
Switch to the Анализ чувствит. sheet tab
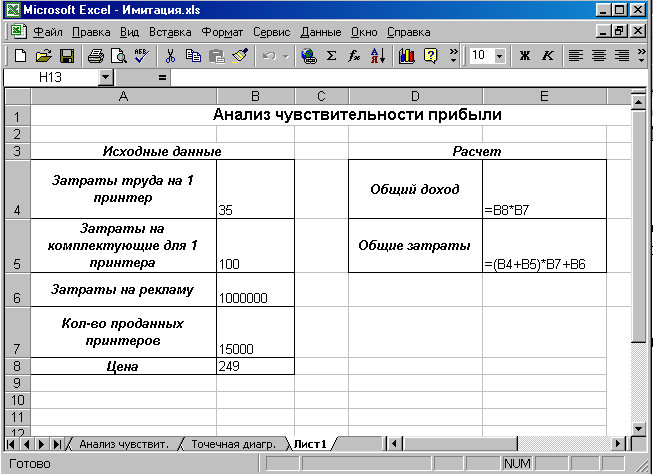(x=124, y=444)
